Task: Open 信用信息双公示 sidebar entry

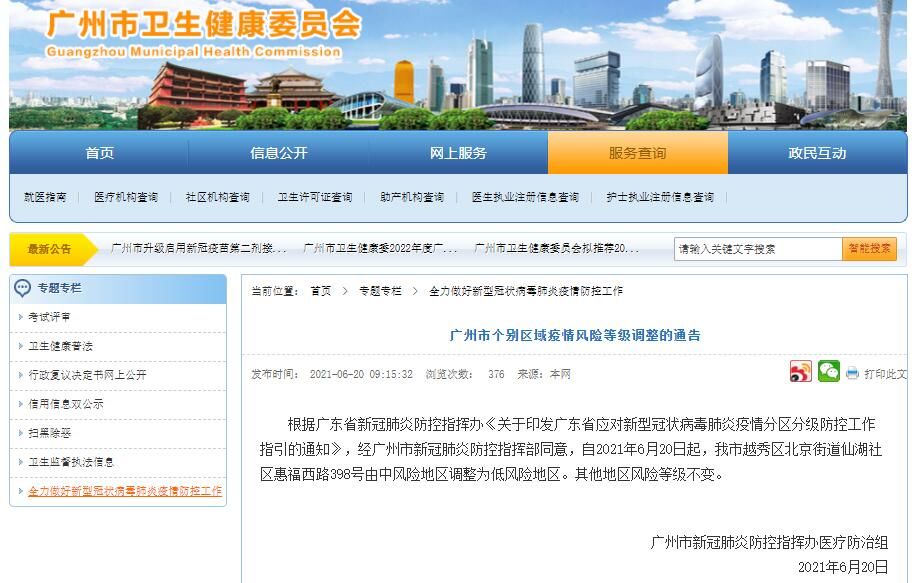Action: point(65,404)
